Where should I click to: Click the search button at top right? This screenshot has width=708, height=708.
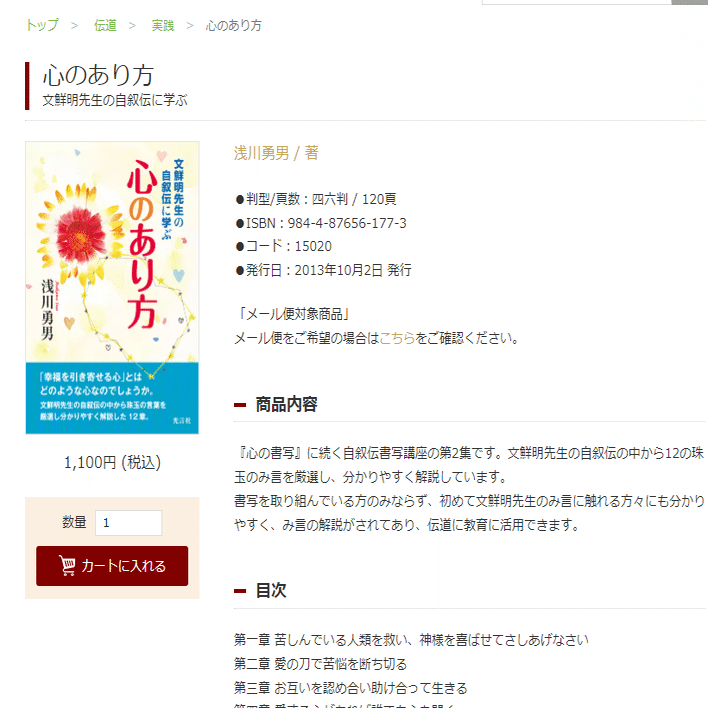click(689, 2)
